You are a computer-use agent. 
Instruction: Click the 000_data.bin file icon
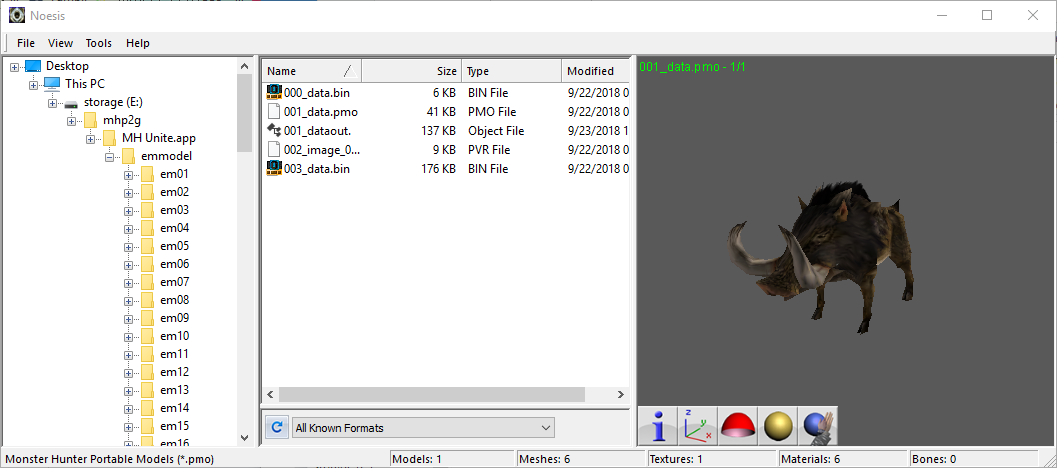click(274, 92)
